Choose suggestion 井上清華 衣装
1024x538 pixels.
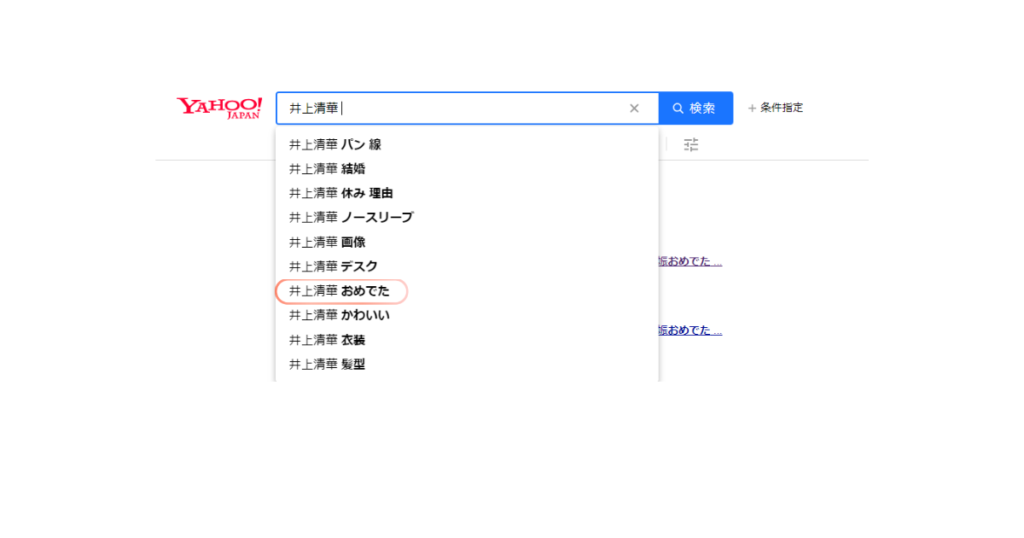pyautogui.click(x=327, y=340)
